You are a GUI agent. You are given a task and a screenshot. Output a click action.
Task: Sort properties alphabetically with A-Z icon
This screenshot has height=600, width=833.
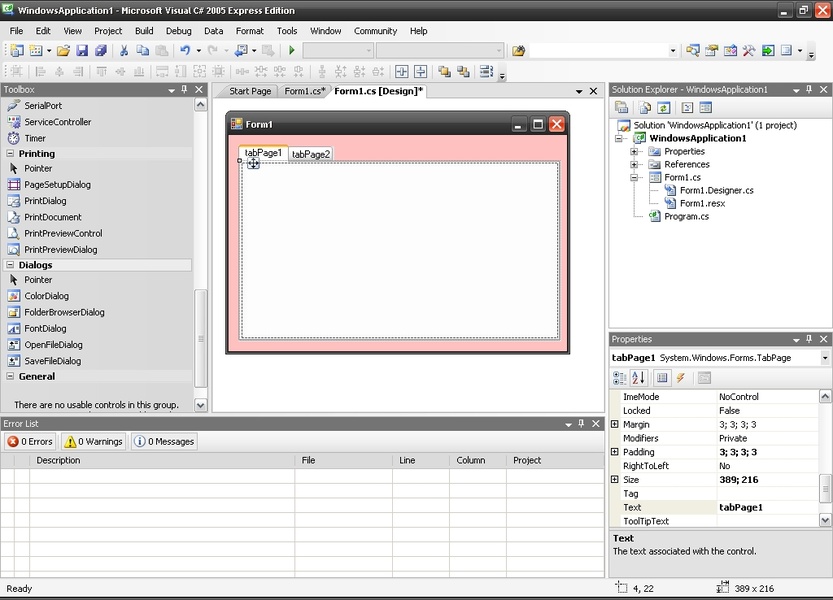click(x=638, y=378)
